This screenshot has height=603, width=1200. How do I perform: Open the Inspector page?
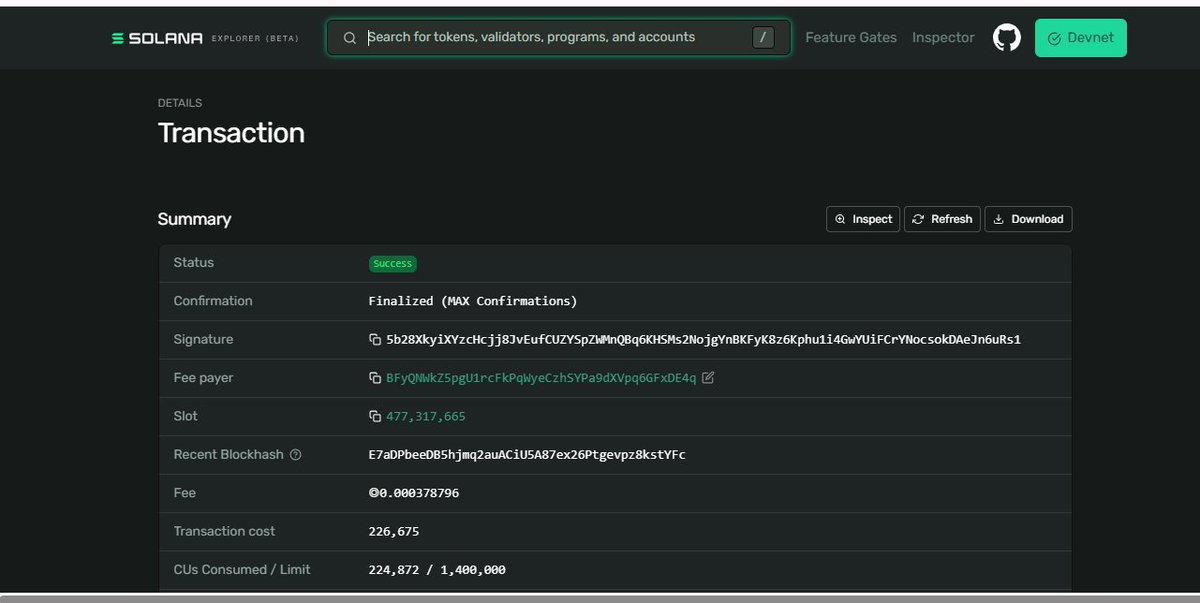click(943, 38)
